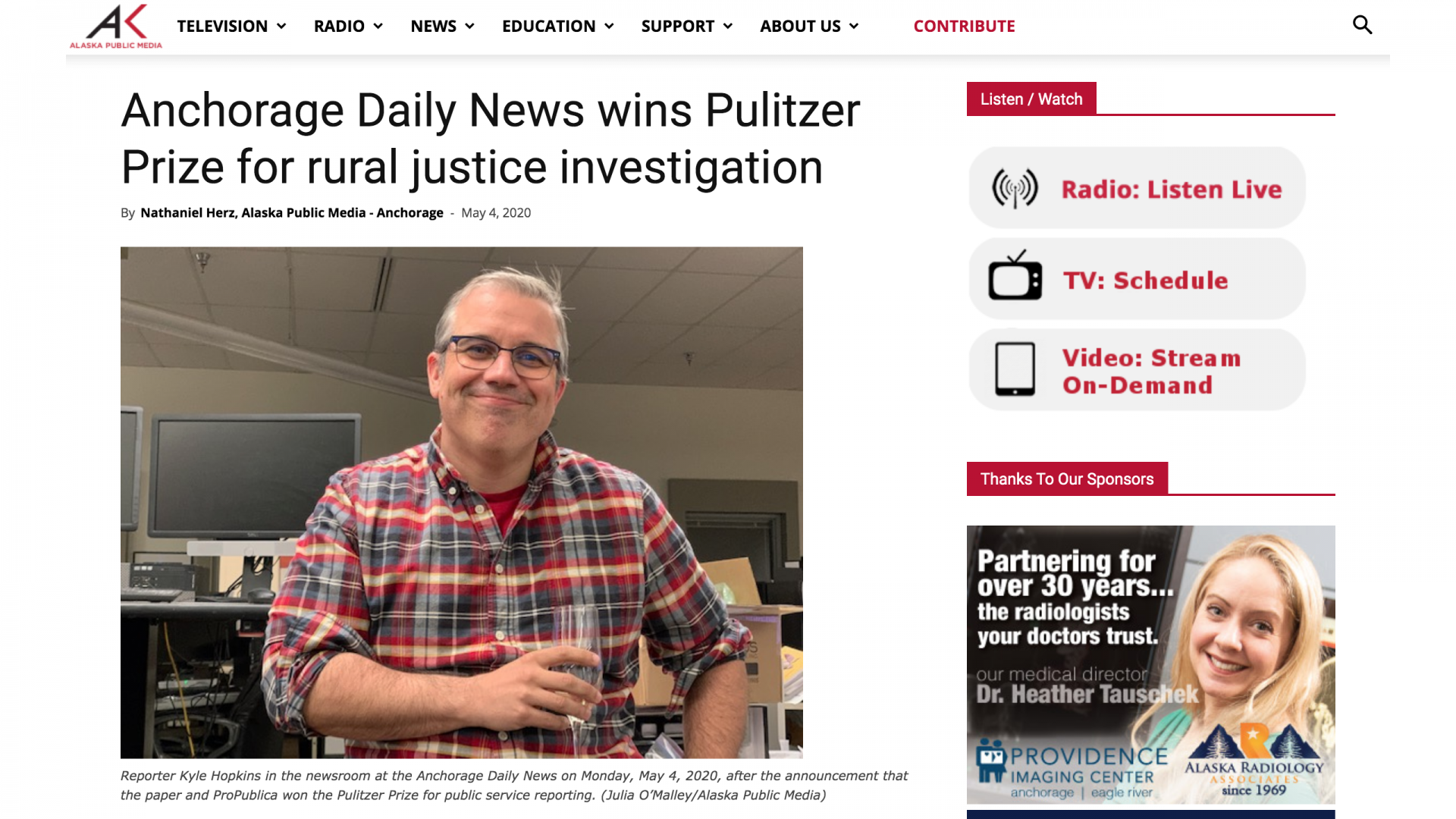Click the television set icon
This screenshot has width=1456, height=819.
coord(1015,275)
